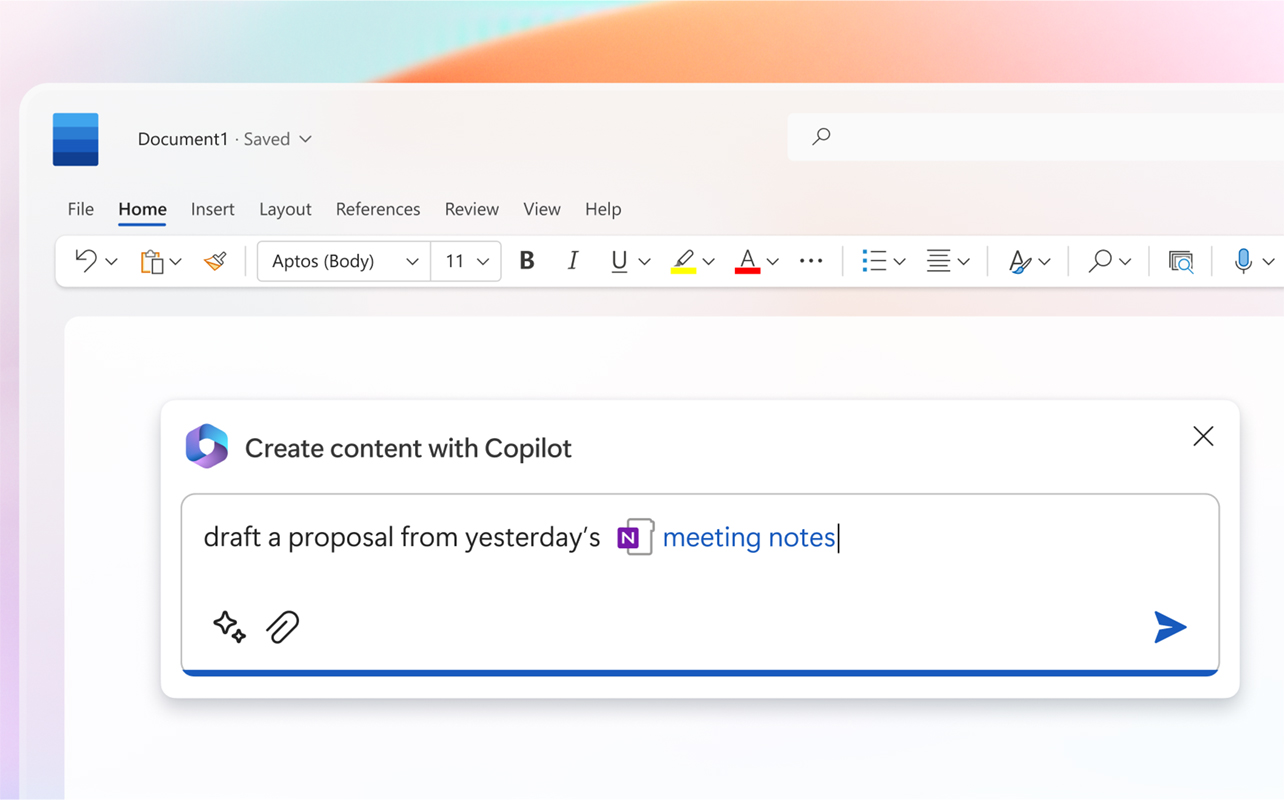Open the Help tab
Viewport: 1284px width, 800px height.
click(603, 209)
